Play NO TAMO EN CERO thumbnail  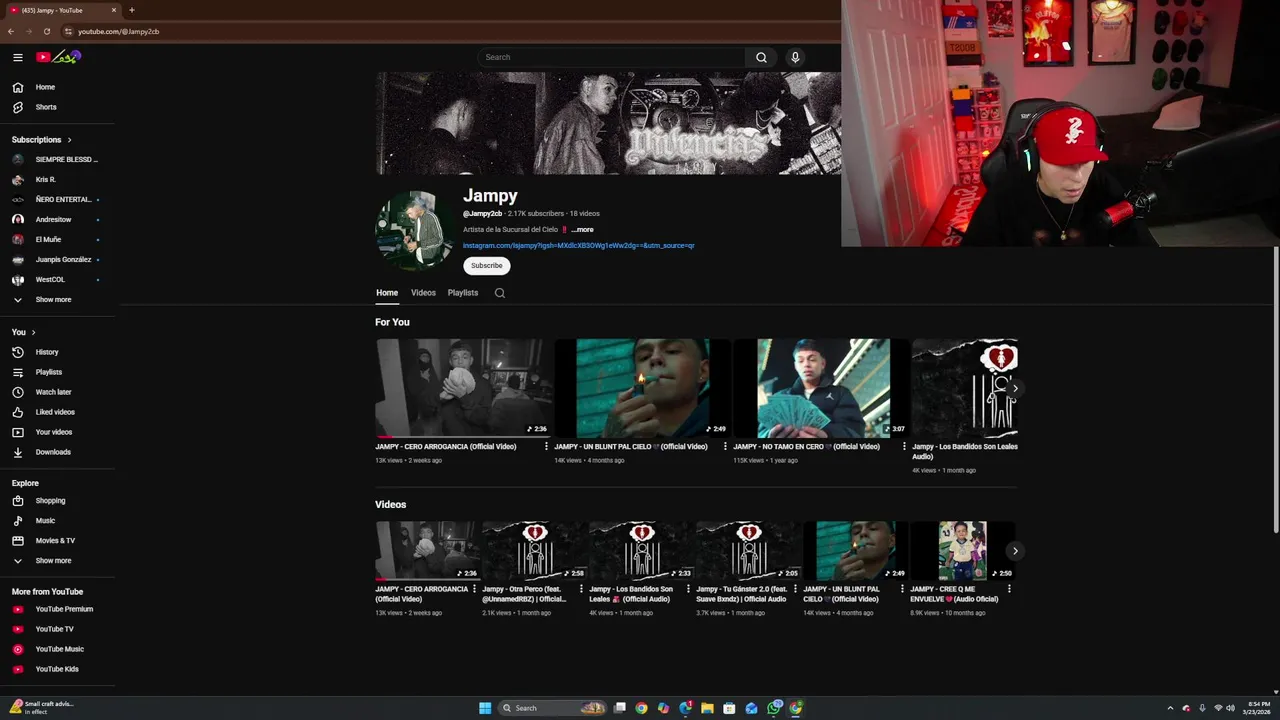(820, 388)
